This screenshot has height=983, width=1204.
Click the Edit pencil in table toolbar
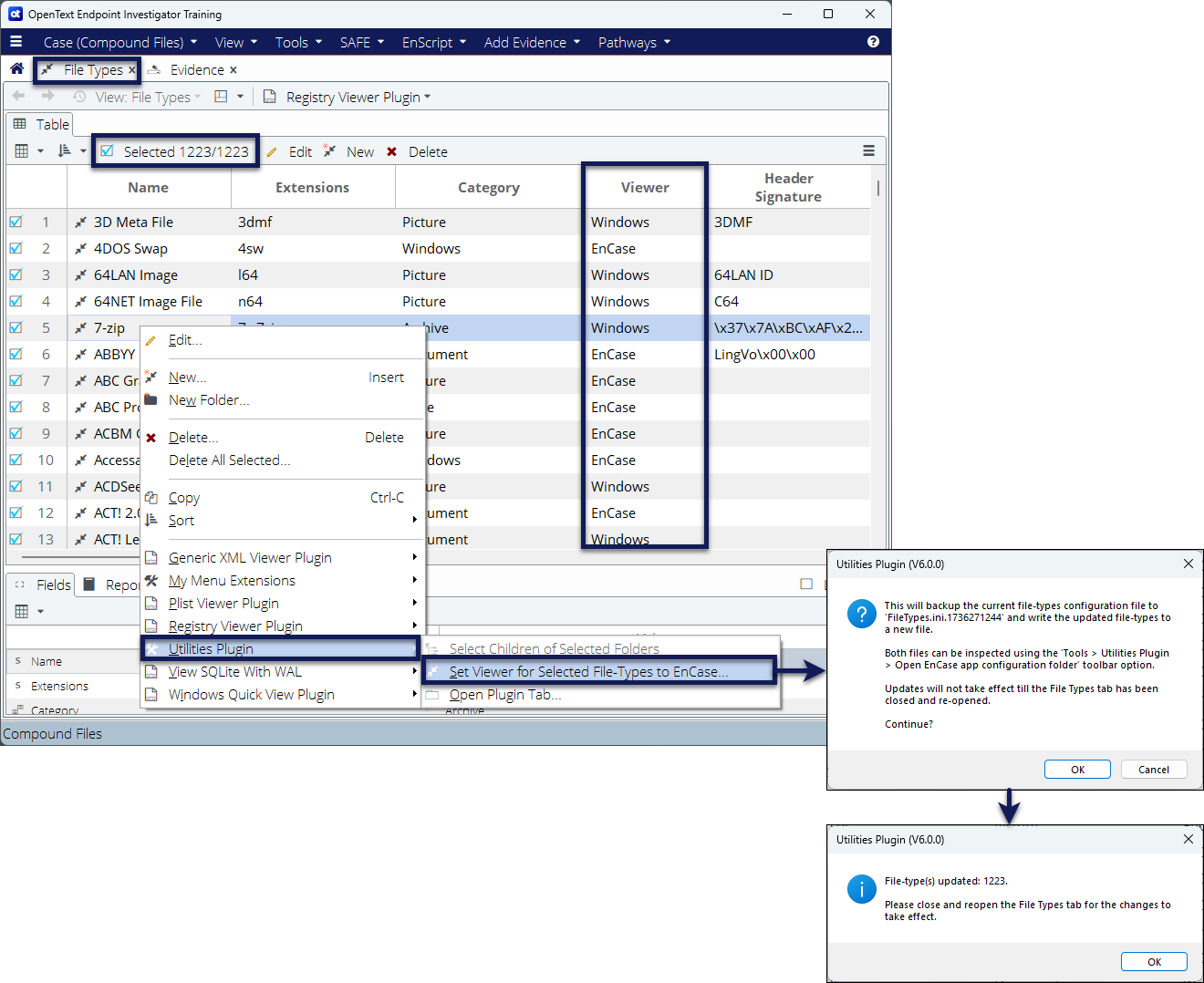[x=272, y=151]
